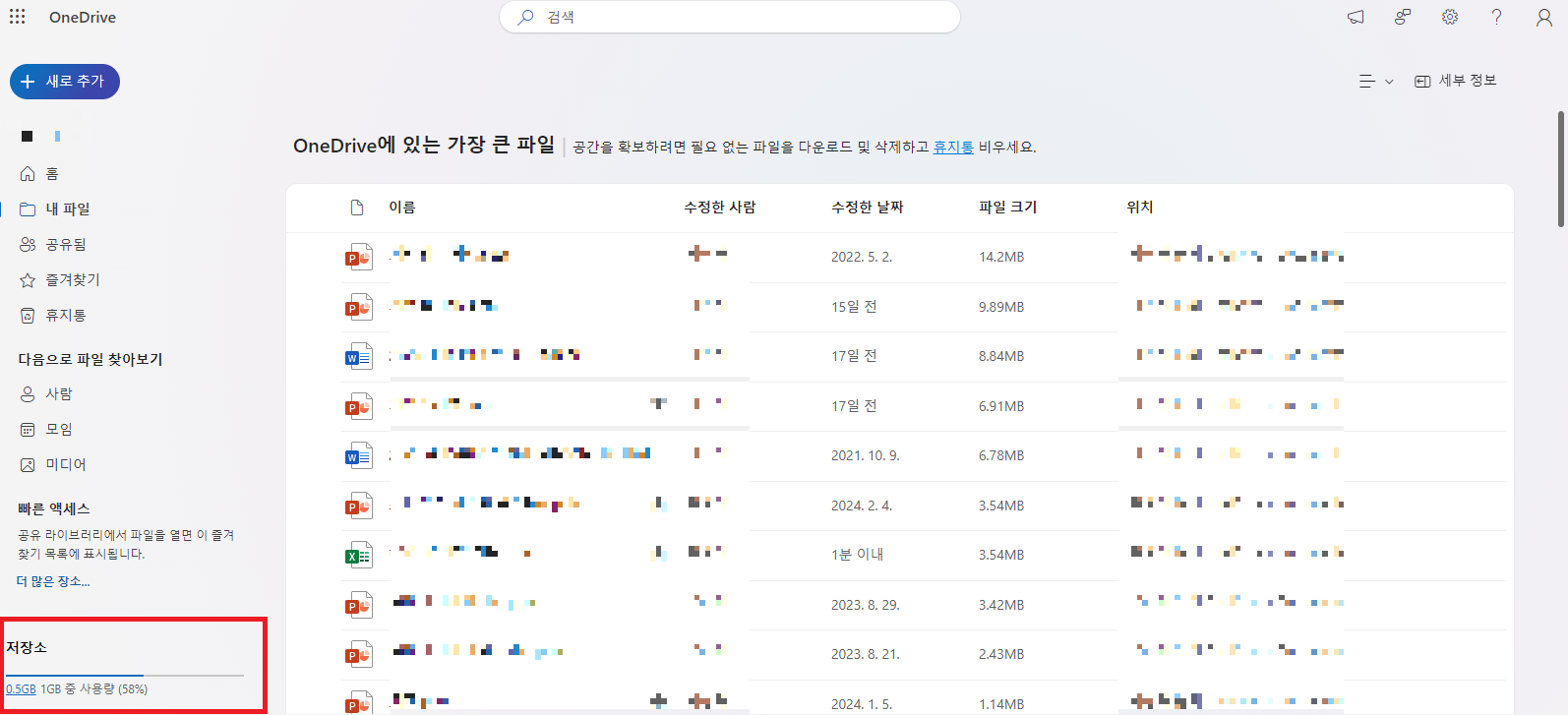Select the PowerPoint icon of the 3.42MB file
The height and width of the screenshot is (715, 1568).
[x=358, y=605]
